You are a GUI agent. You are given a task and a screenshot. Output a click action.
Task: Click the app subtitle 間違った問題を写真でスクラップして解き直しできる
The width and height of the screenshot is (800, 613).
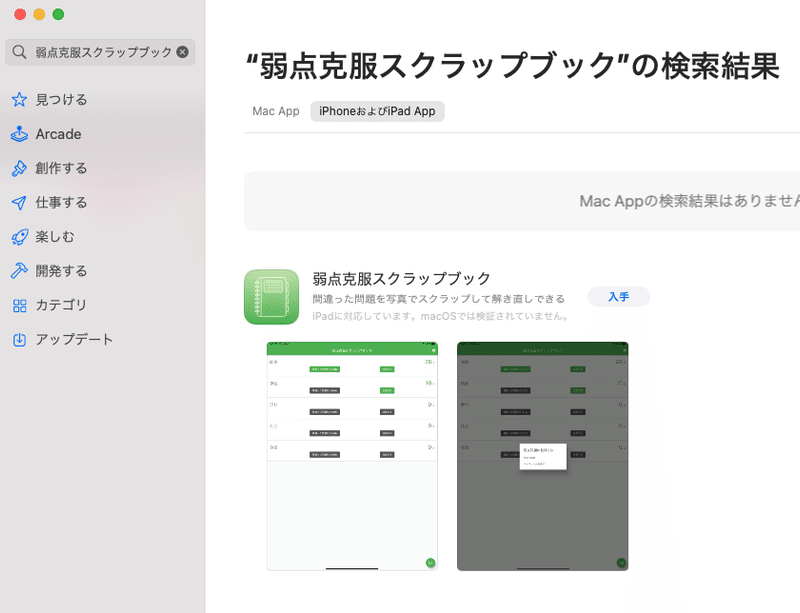click(439, 299)
